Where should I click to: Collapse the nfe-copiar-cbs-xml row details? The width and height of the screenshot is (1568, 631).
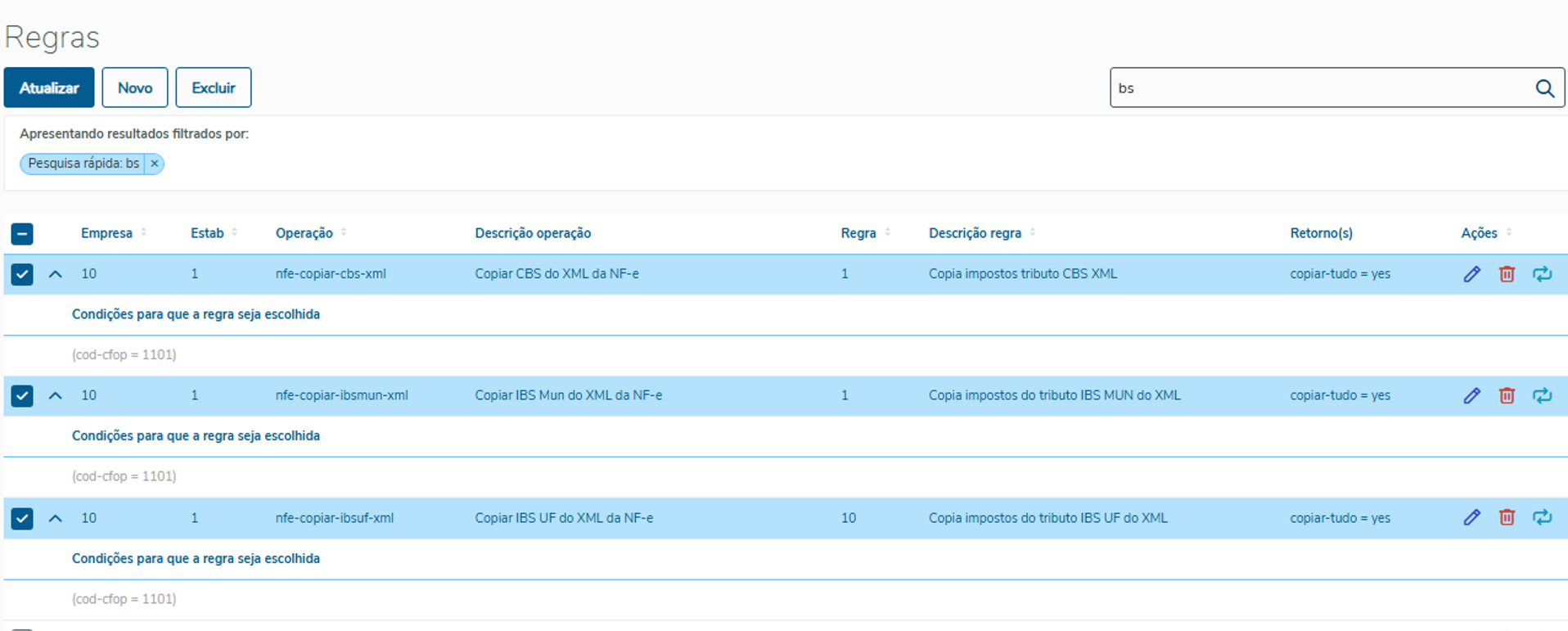pyautogui.click(x=56, y=274)
